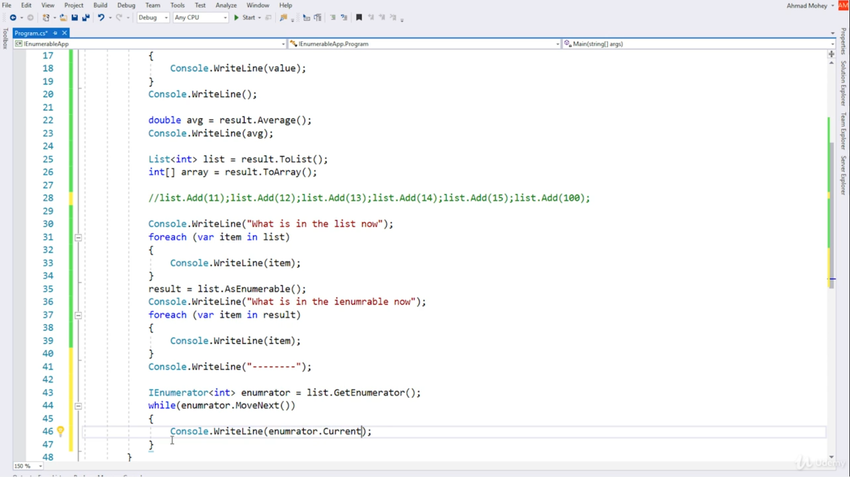850x477 pixels.
Task: Collapse the foreach block at line 31
Action: 78,237
